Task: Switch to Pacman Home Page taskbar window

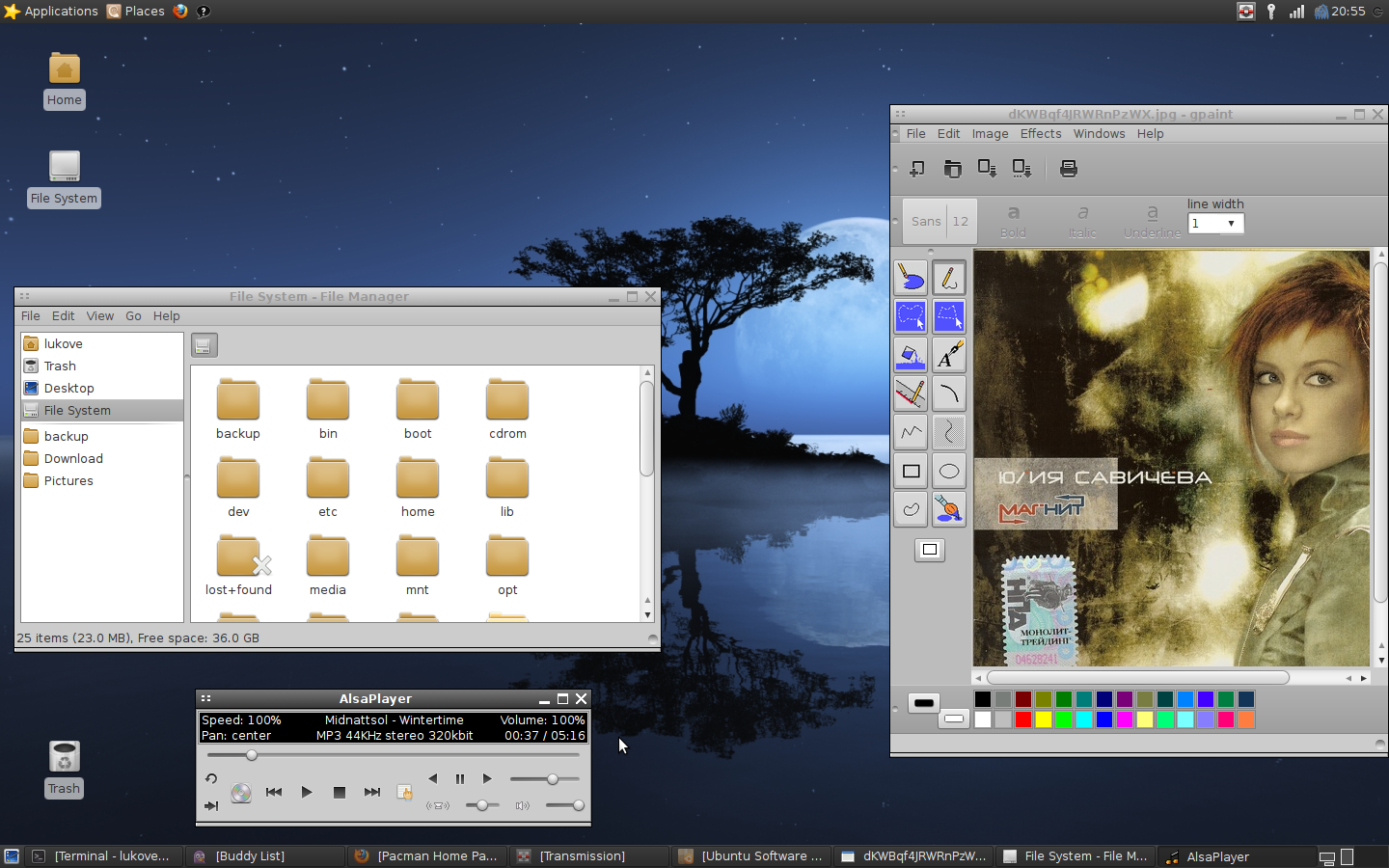Action: tap(426, 856)
